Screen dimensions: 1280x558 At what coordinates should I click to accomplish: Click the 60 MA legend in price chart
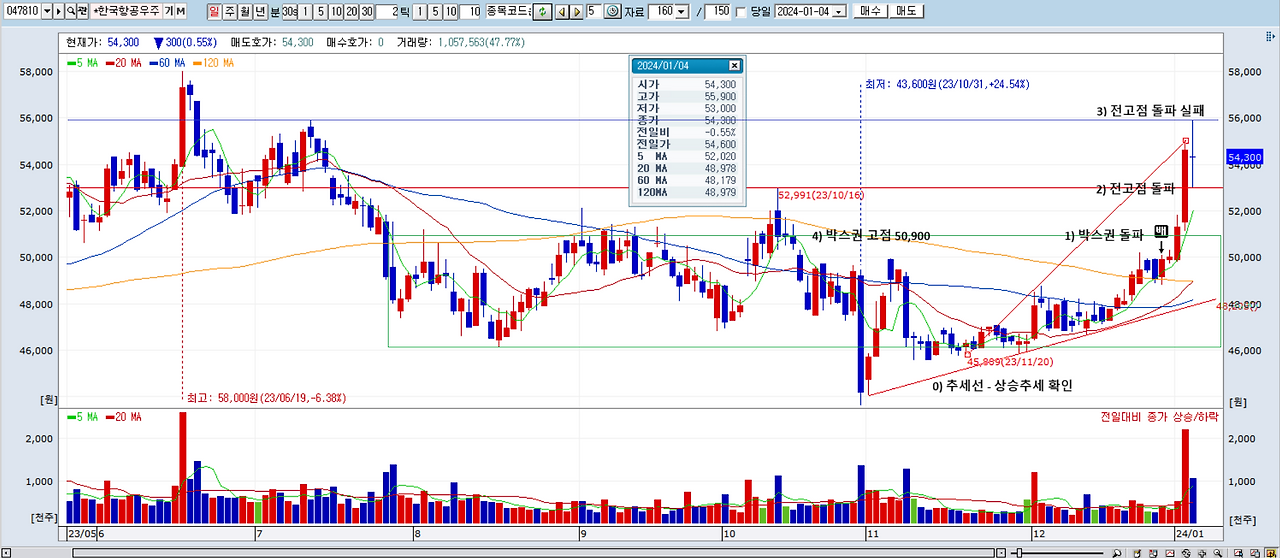(167, 63)
